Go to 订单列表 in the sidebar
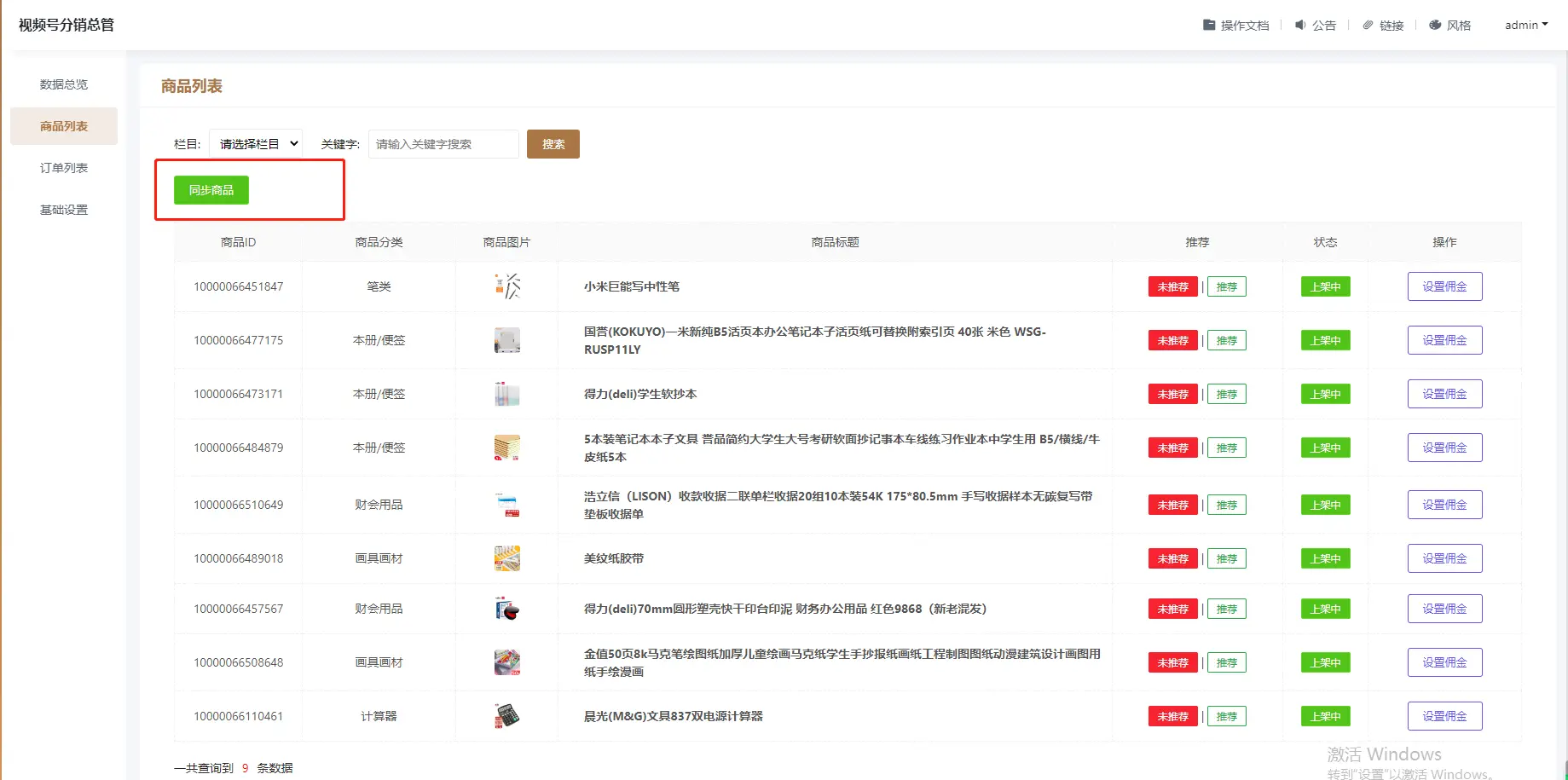 (x=64, y=168)
